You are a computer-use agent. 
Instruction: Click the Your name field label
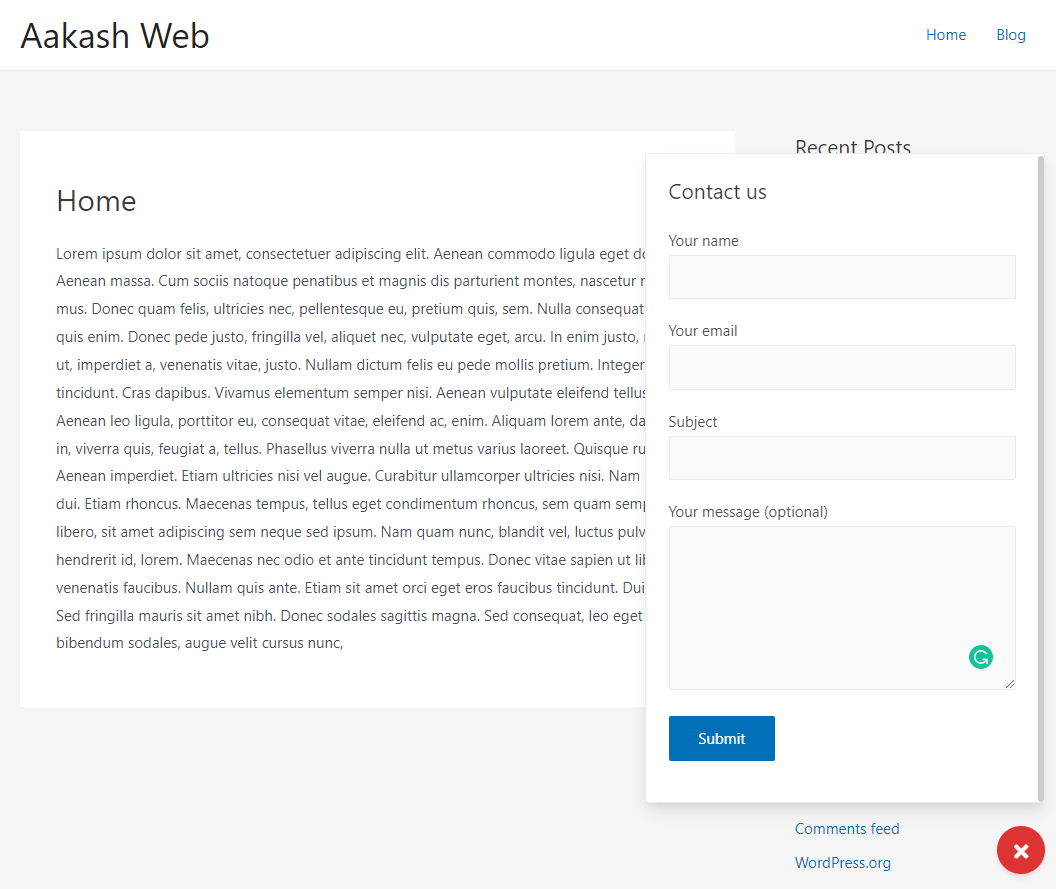click(x=703, y=240)
